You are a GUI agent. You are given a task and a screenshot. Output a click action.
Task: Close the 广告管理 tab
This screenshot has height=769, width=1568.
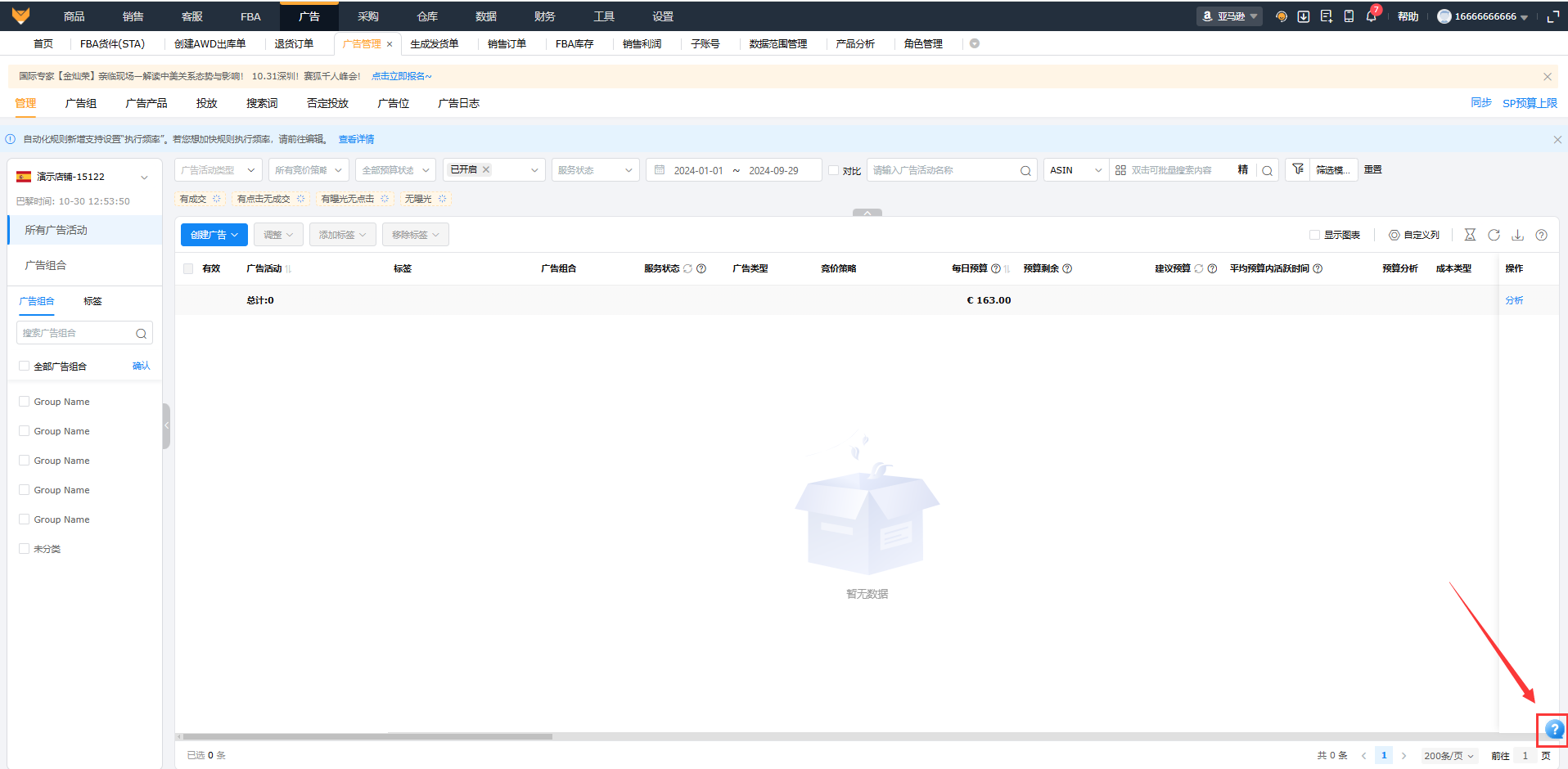(390, 44)
